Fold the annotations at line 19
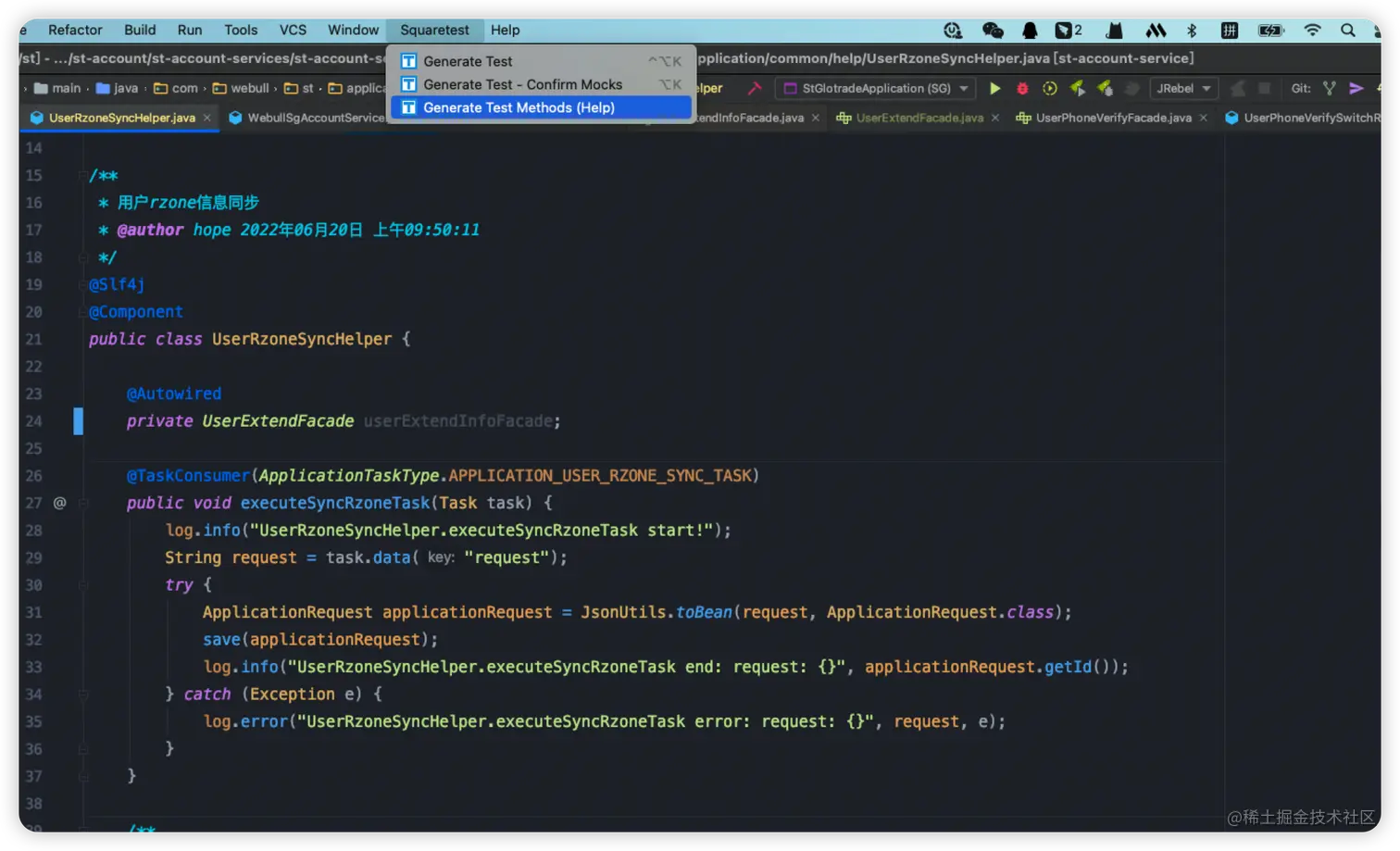 point(83,285)
